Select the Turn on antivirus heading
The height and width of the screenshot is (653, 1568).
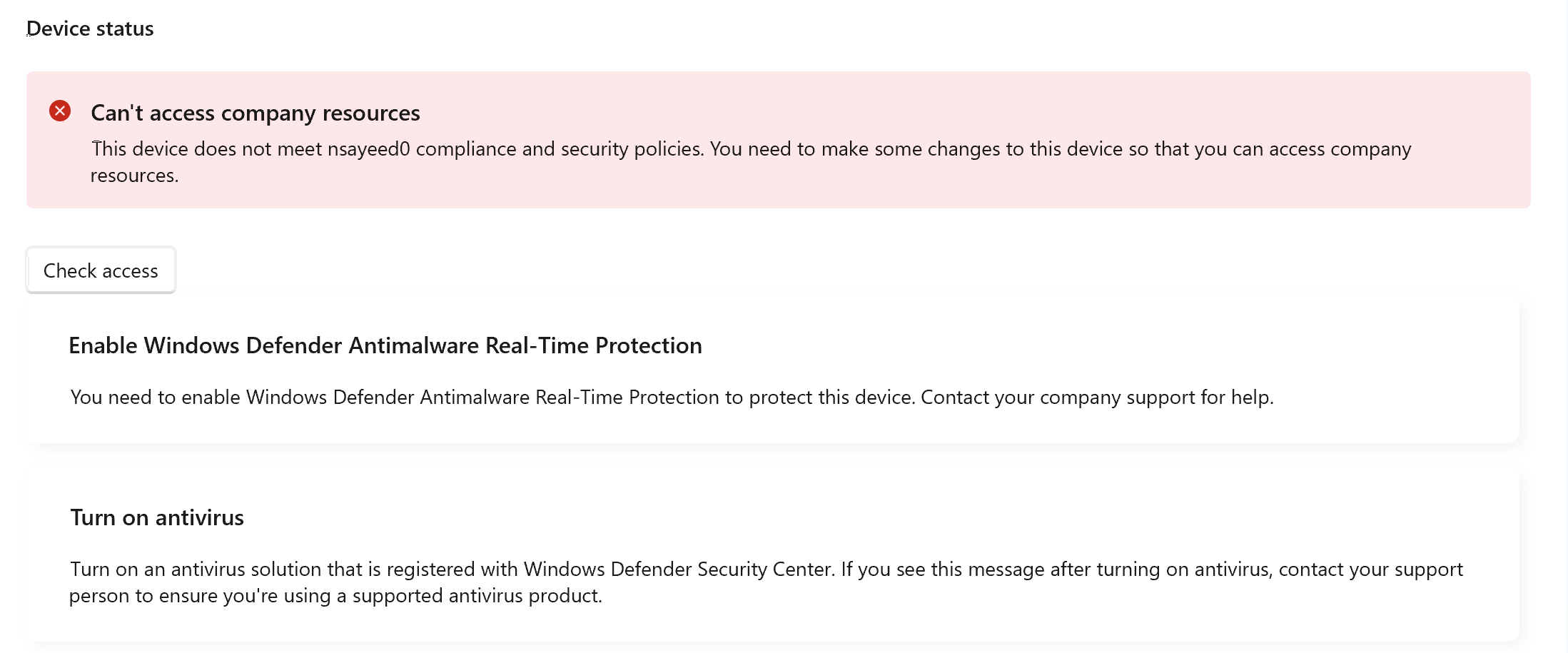(157, 517)
